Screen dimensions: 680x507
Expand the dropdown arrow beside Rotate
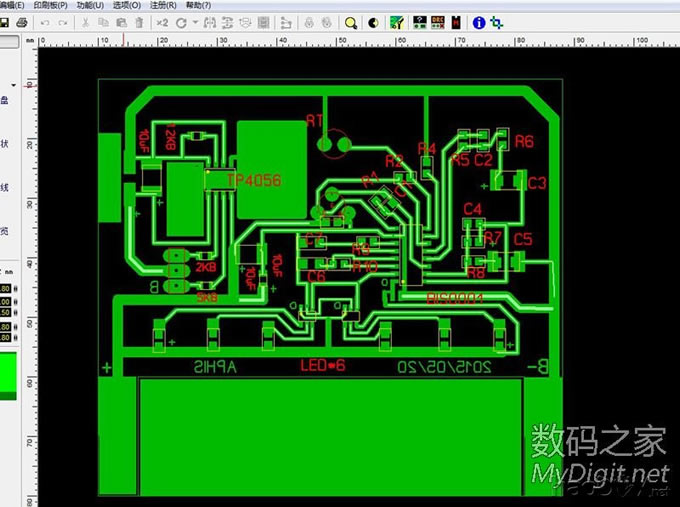point(192,22)
